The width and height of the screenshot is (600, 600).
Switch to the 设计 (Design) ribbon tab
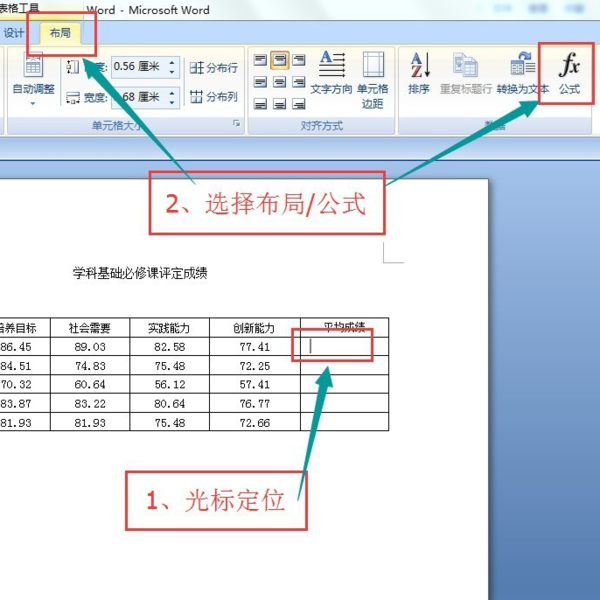(13, 33)
